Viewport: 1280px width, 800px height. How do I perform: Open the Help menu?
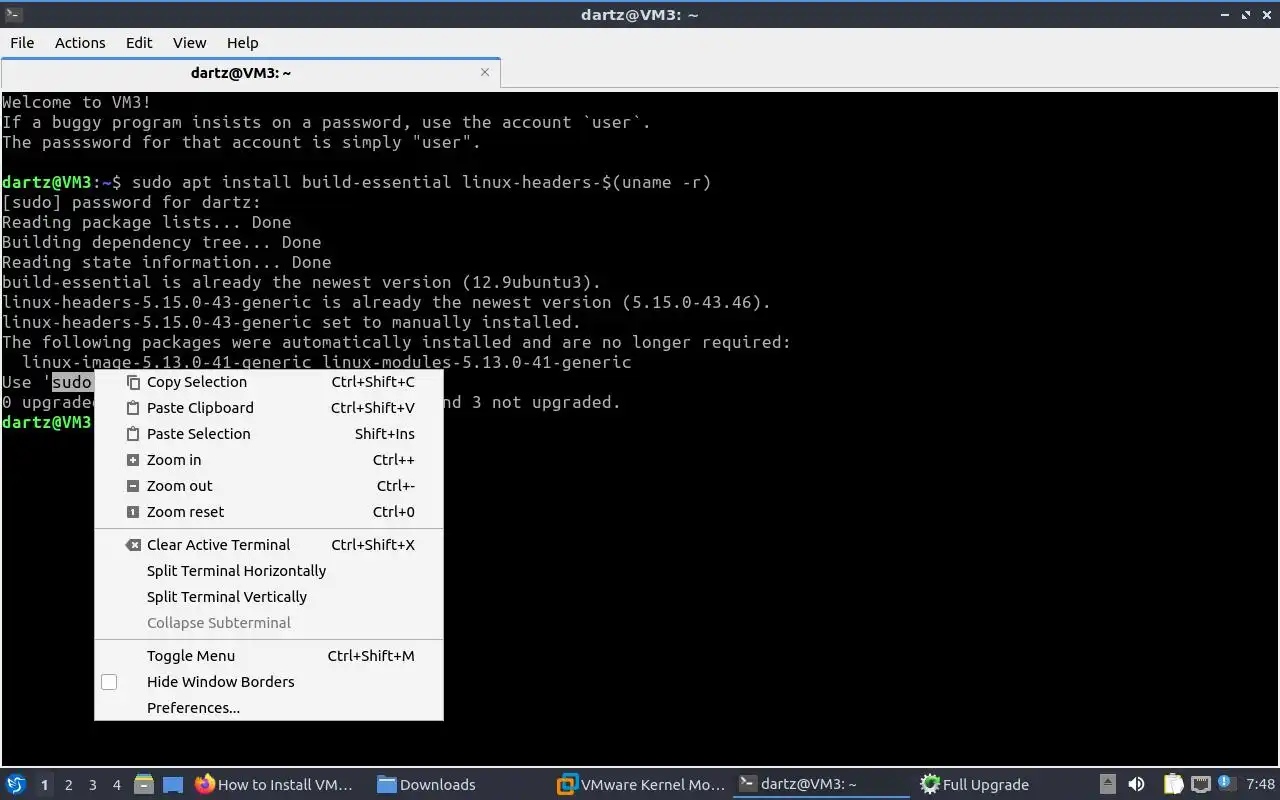tap(242, 43)
